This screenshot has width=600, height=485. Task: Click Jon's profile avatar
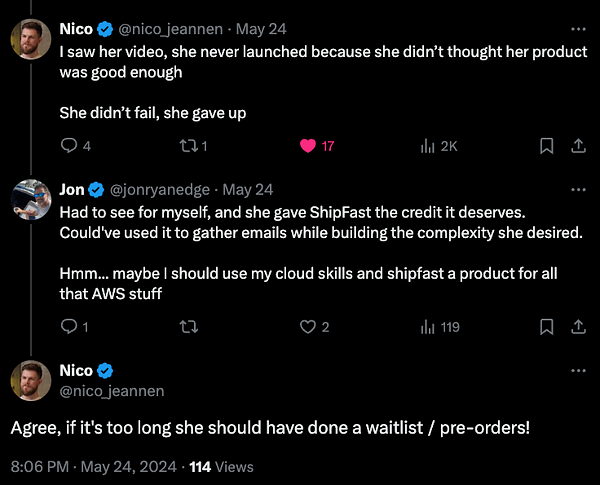tap(31, 200)
